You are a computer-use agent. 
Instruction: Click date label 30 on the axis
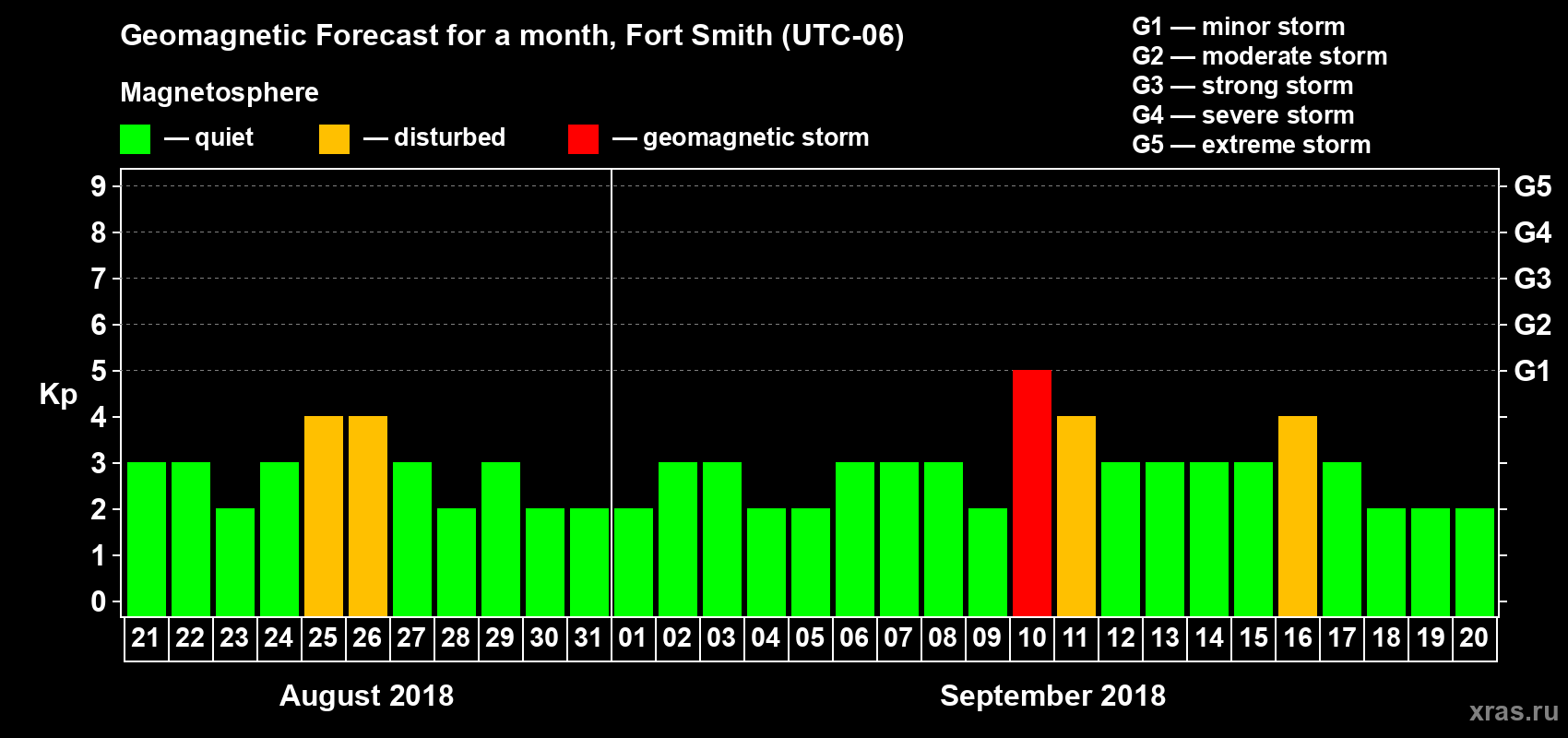coord(544,637)
